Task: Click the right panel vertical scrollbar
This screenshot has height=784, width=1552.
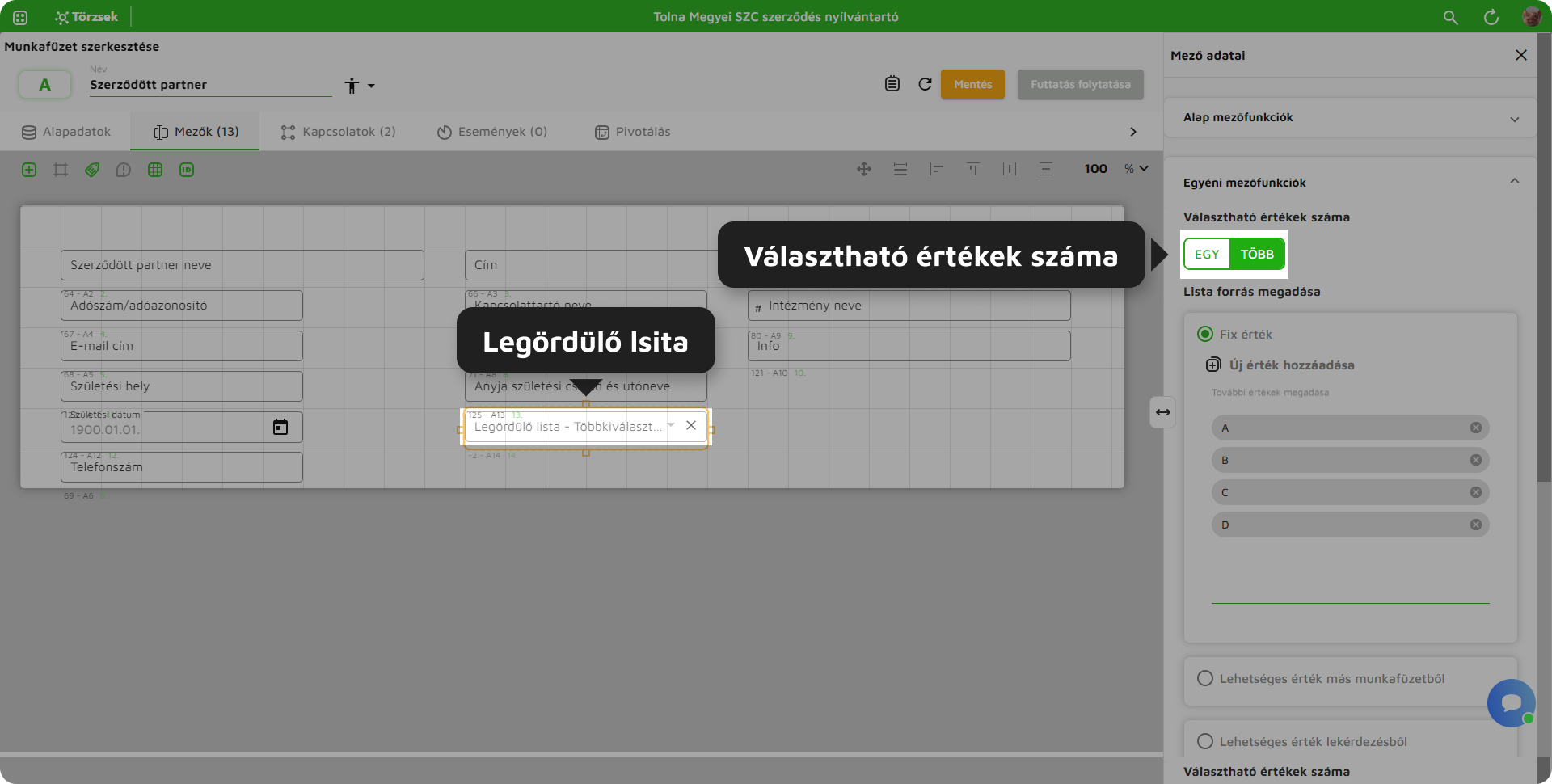Action: [x=1544, y=259]
